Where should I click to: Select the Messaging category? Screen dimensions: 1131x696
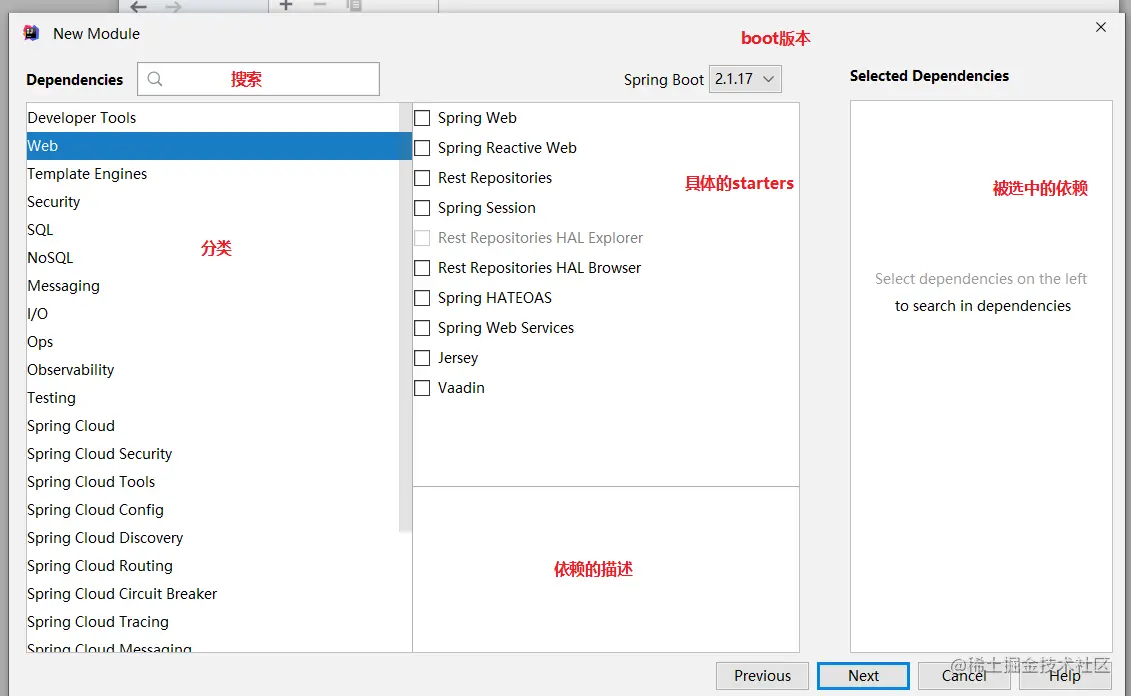pyautogui.click(x=213, y=286)
